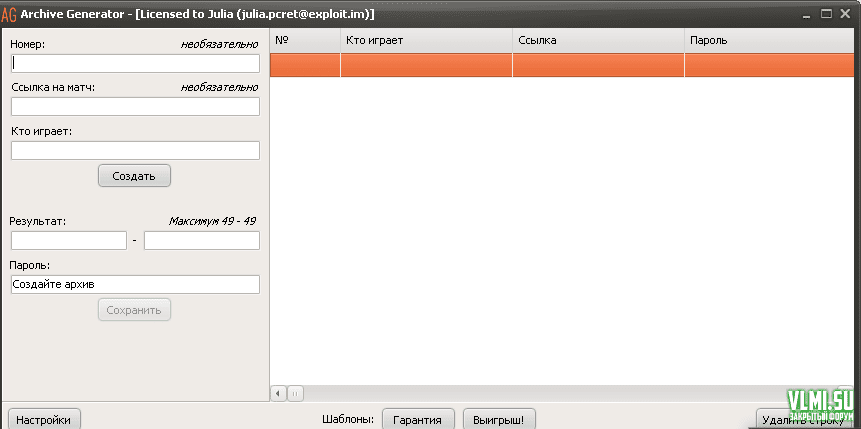This screenshot has height=429, width=861.
Task: Click the Сохранить button
Action: click(x=134, y=310)
